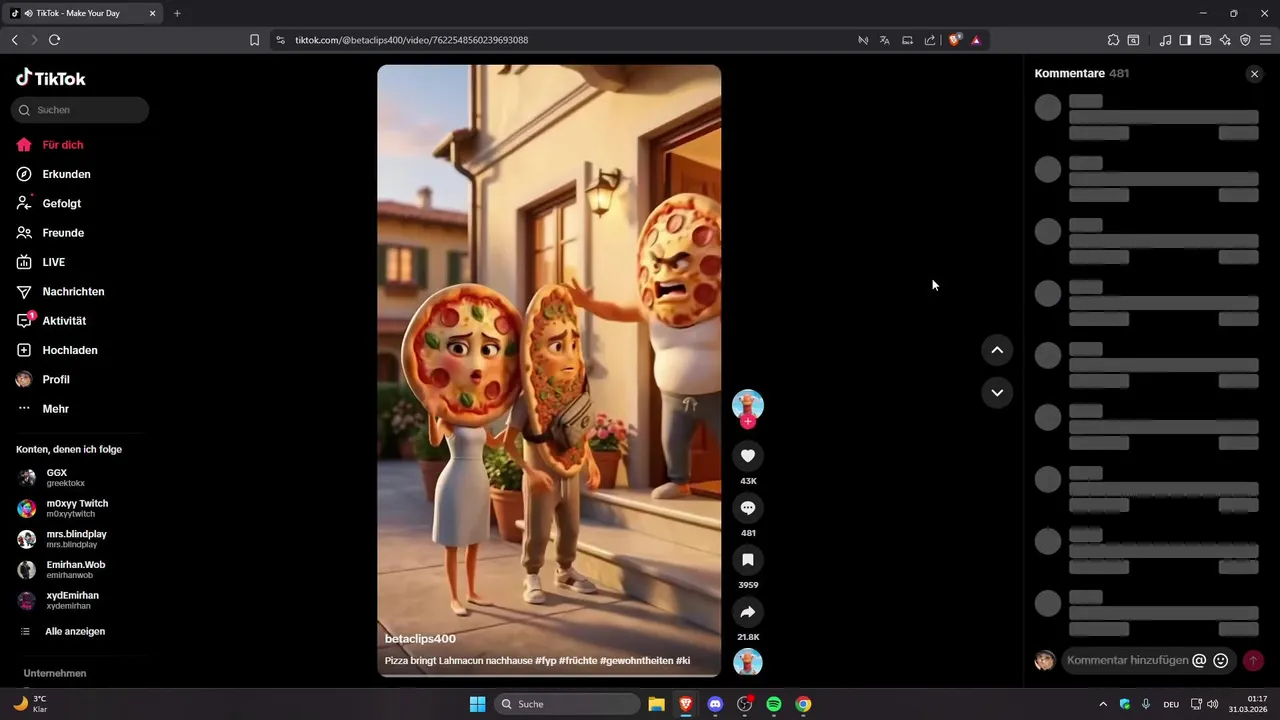1280x720 pixels.
Task: Open Nachrichten in the sidebar
Action: tap(73, 291)
